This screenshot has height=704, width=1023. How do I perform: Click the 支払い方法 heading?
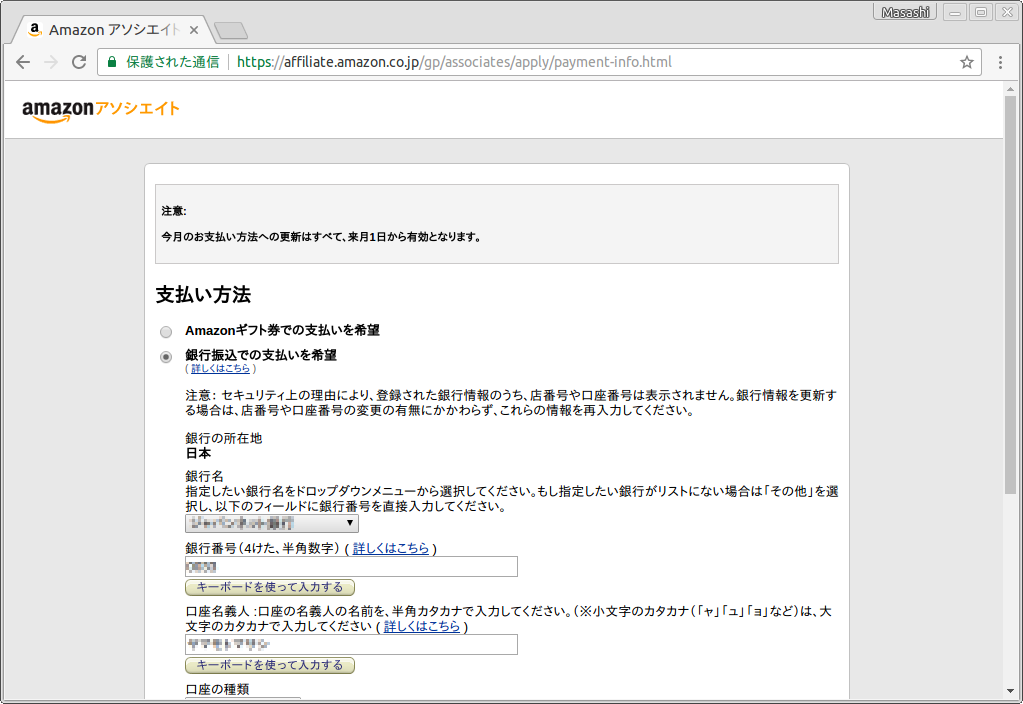click(203, 295)
